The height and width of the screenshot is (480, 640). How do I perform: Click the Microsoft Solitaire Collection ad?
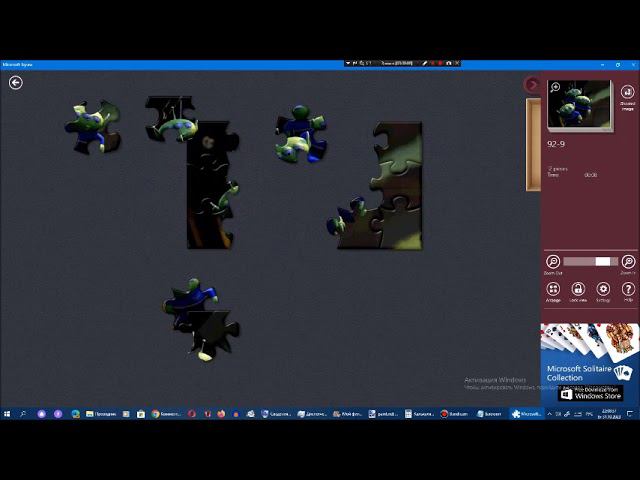pos(590,363)
